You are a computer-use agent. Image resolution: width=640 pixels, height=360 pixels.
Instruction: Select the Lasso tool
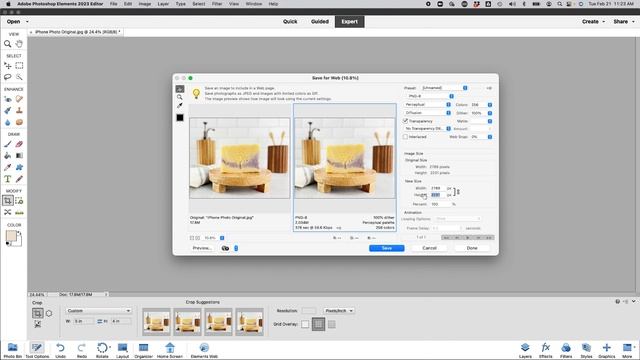(x=7, y=77)
